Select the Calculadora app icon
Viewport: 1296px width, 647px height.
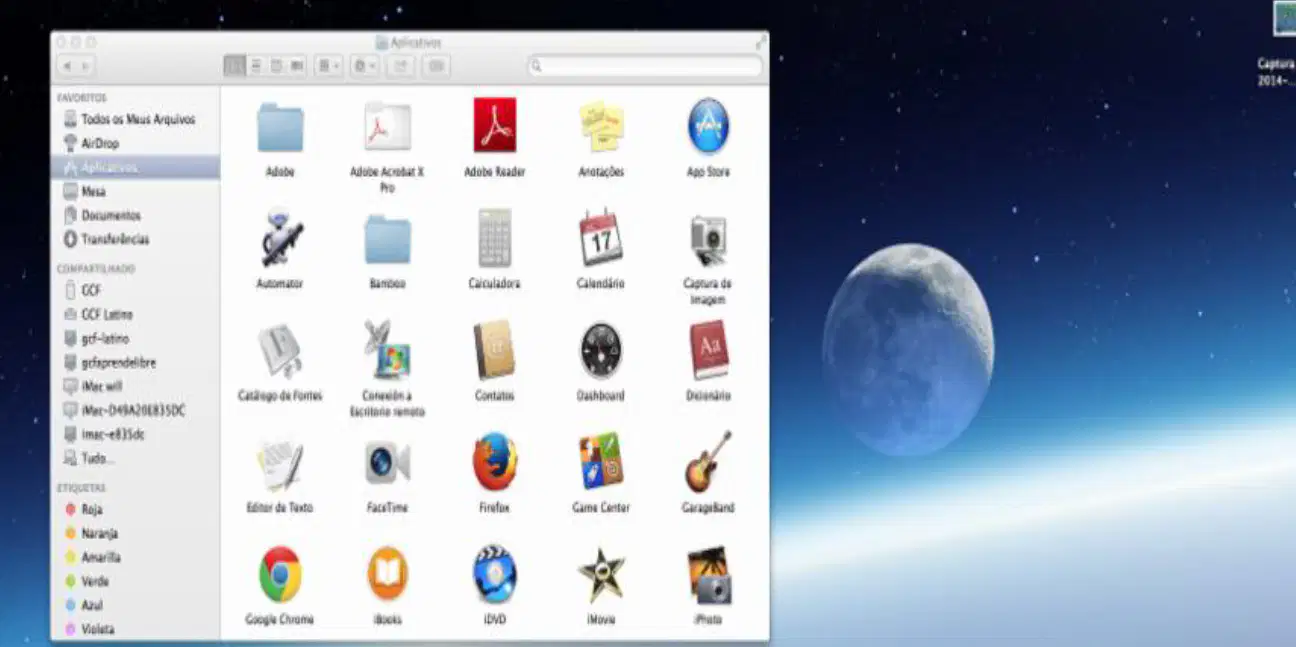tap(494, 238)
